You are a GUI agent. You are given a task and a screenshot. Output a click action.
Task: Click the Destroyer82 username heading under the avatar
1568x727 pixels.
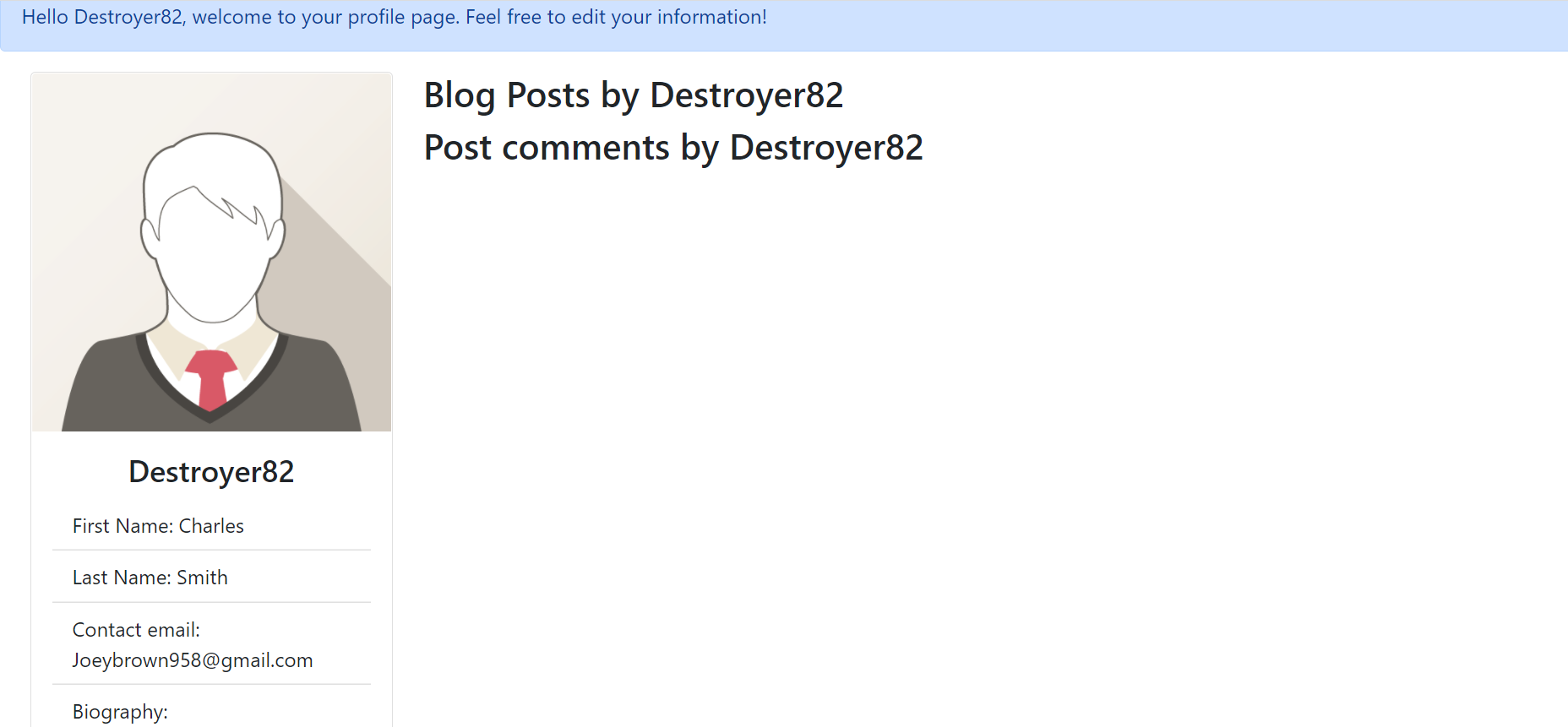pyautogui.click(x=211, y=472)
